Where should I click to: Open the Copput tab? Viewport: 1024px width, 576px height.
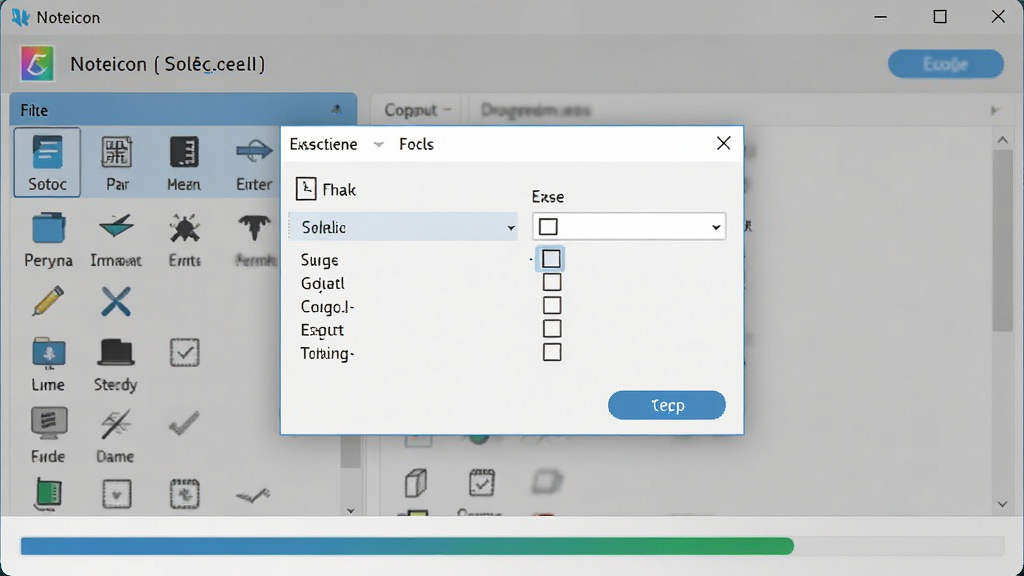[416, 110]
